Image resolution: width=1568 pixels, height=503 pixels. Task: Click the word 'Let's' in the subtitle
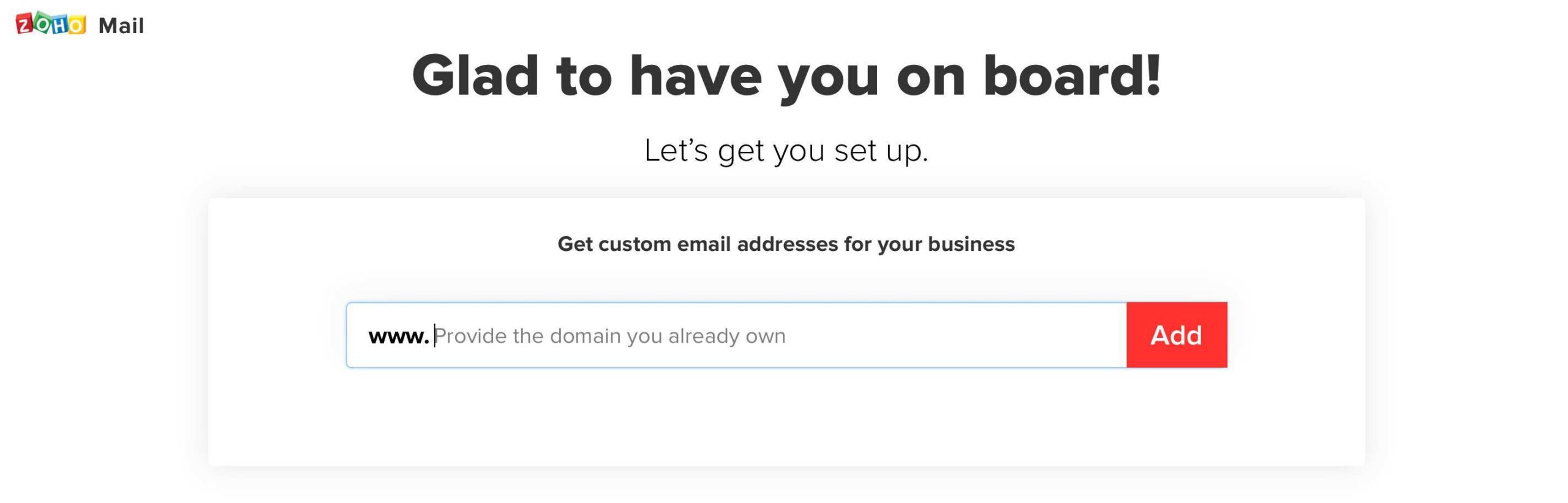pos(676,151)
